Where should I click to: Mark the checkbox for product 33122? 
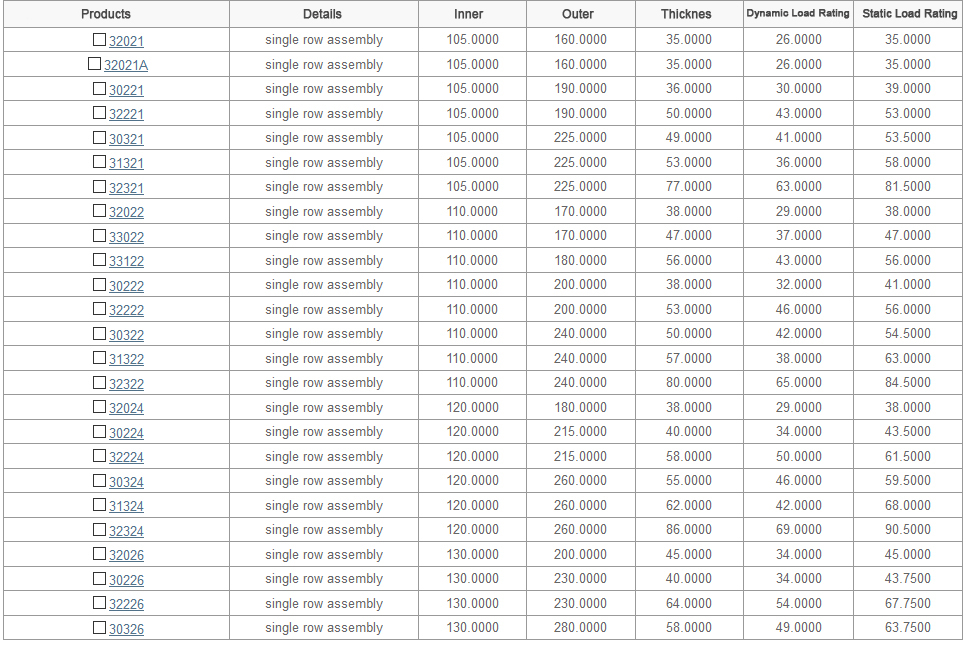99,260
